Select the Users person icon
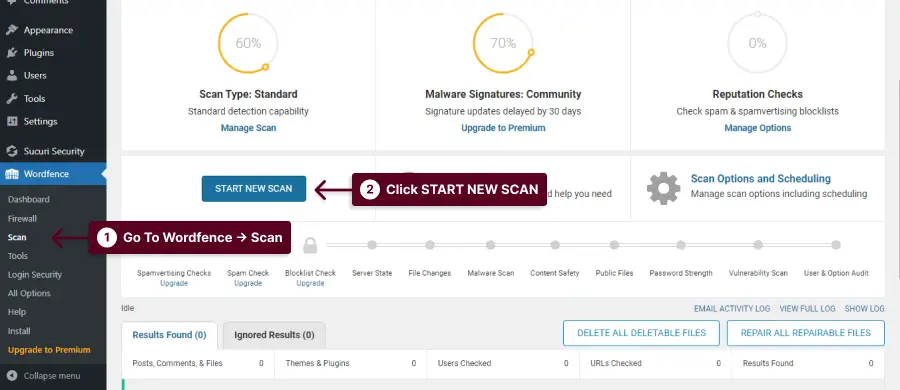Screen dimensions: 900x390 (x=12, y=76)
